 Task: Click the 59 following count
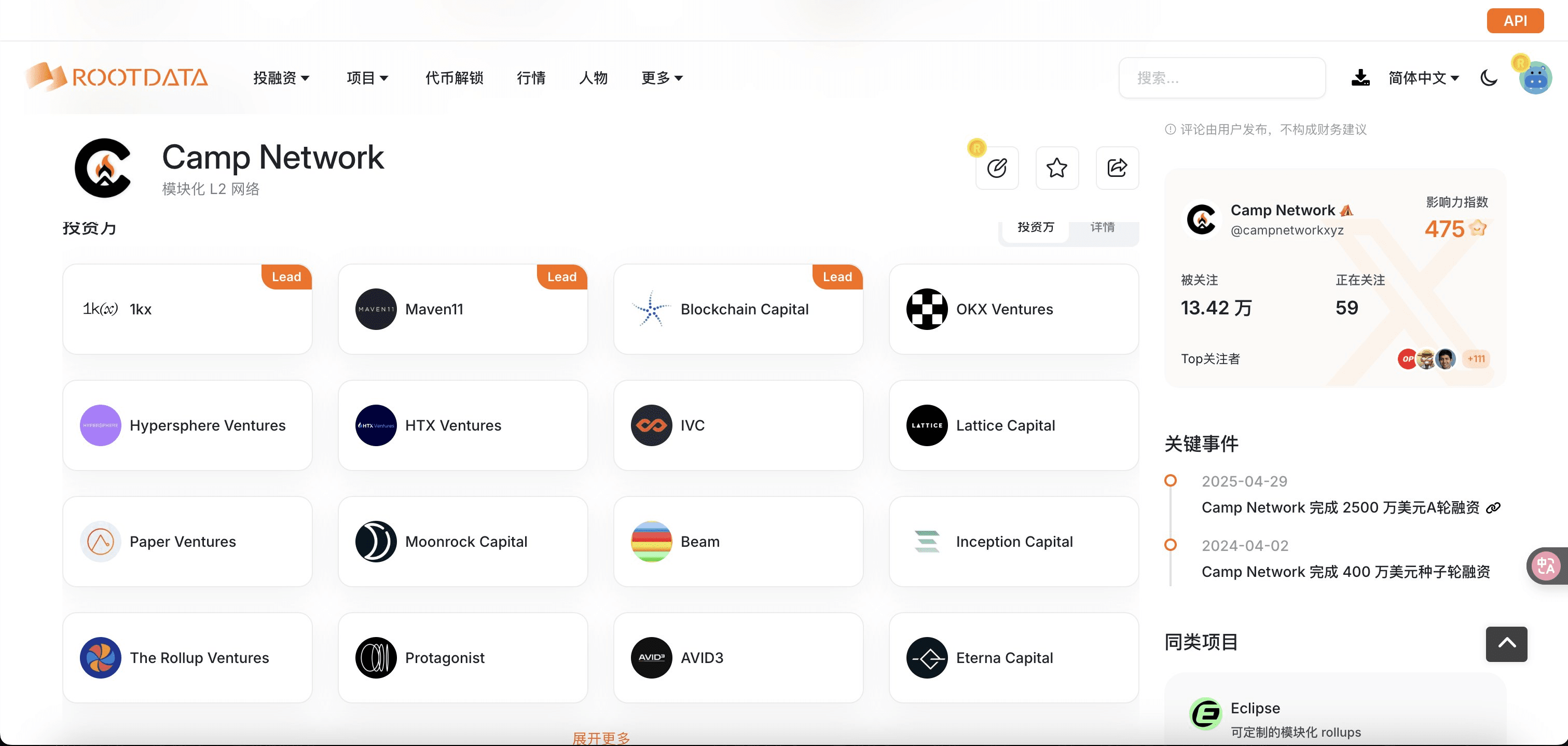1346,308
